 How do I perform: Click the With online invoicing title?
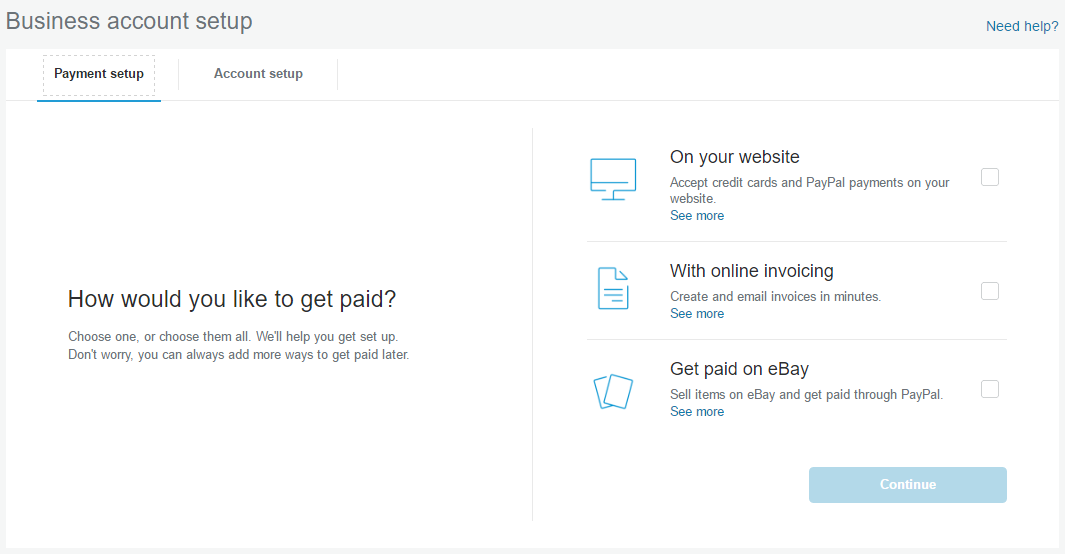(x=751, y=271)
